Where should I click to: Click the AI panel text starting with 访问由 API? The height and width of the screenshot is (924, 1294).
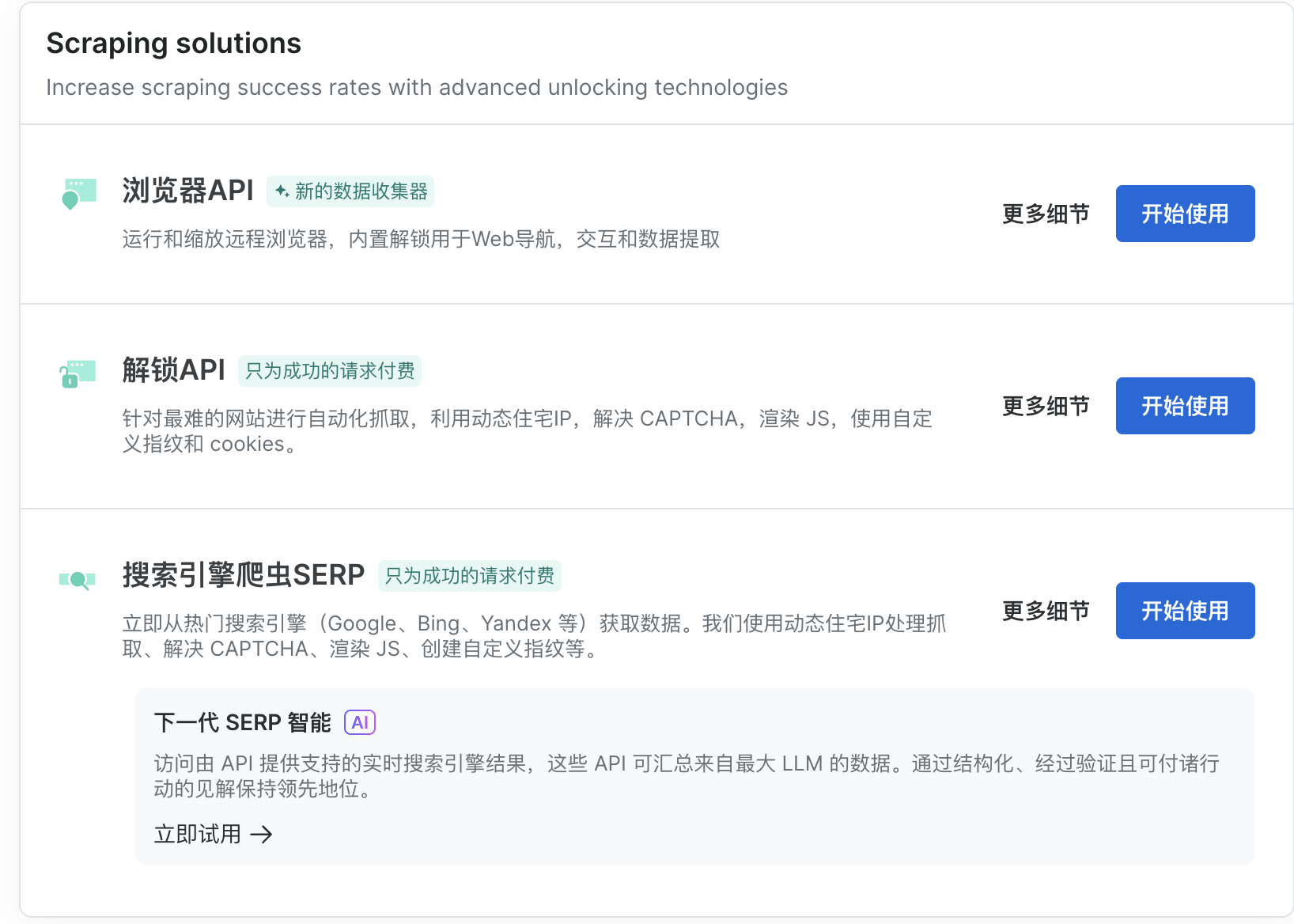coord(687,776)
